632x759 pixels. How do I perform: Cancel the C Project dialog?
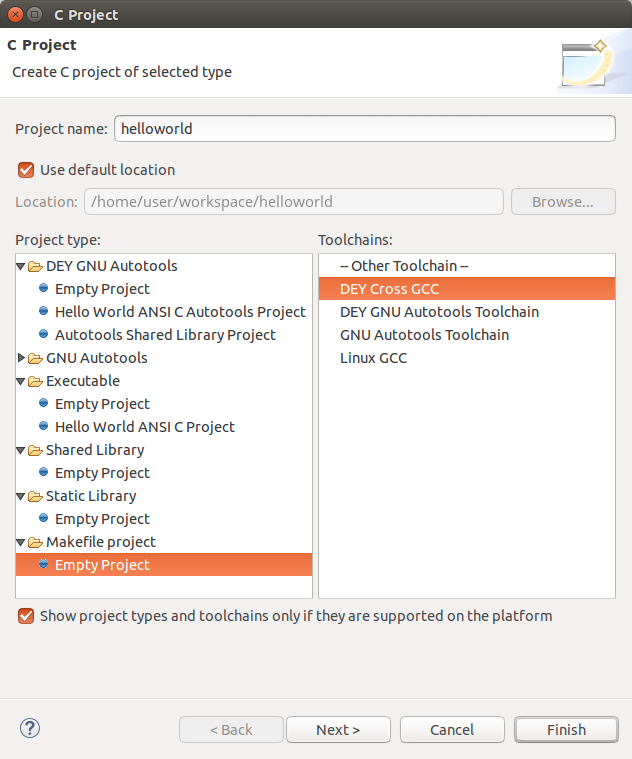point(452,730)
